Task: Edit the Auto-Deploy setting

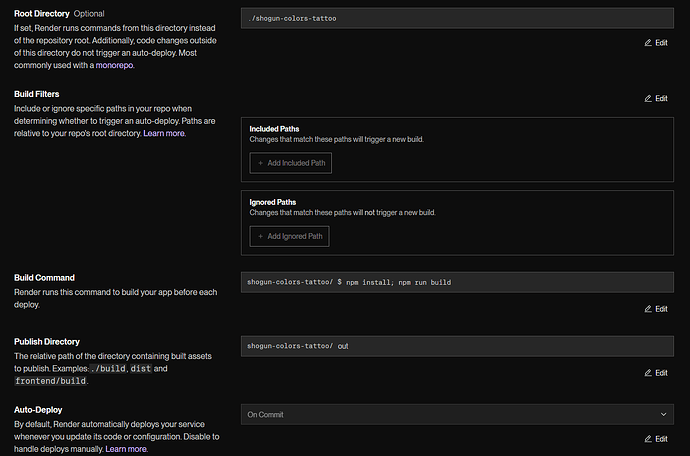Action: click(656, 439)
